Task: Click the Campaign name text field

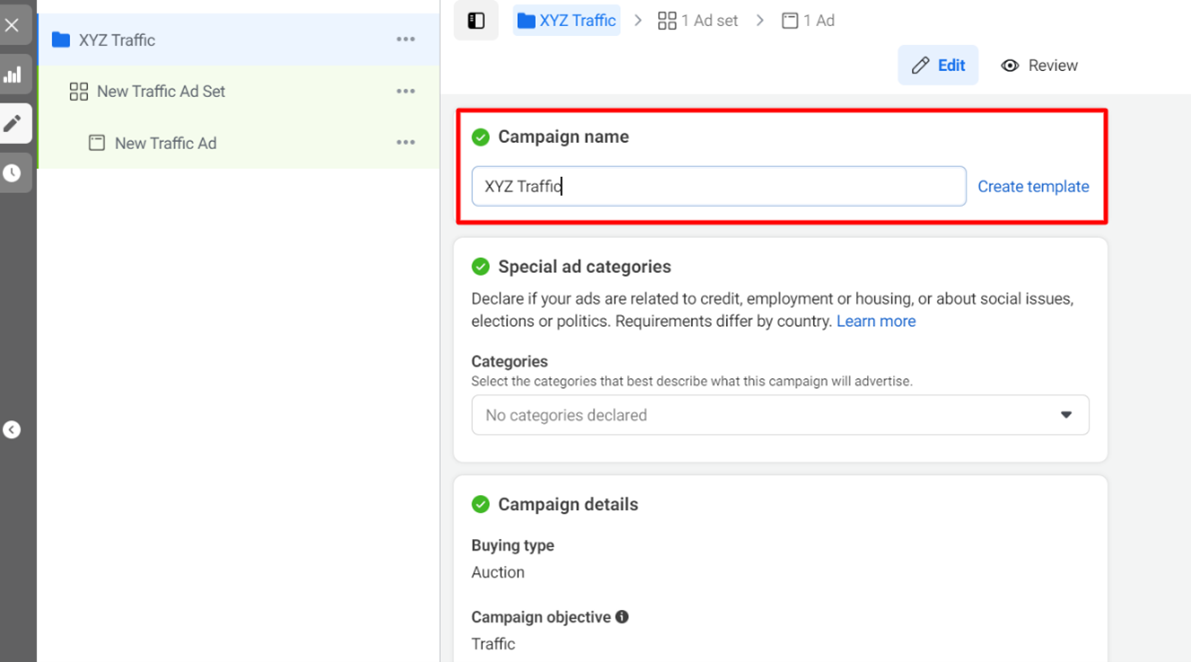Action: (x=718, y=186)
